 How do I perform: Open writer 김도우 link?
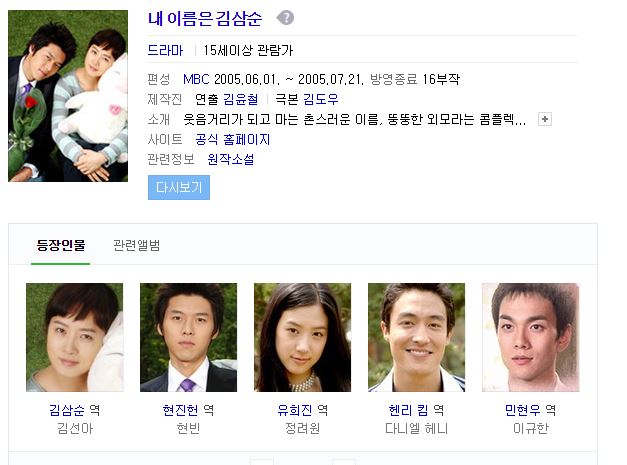[321, 99]
